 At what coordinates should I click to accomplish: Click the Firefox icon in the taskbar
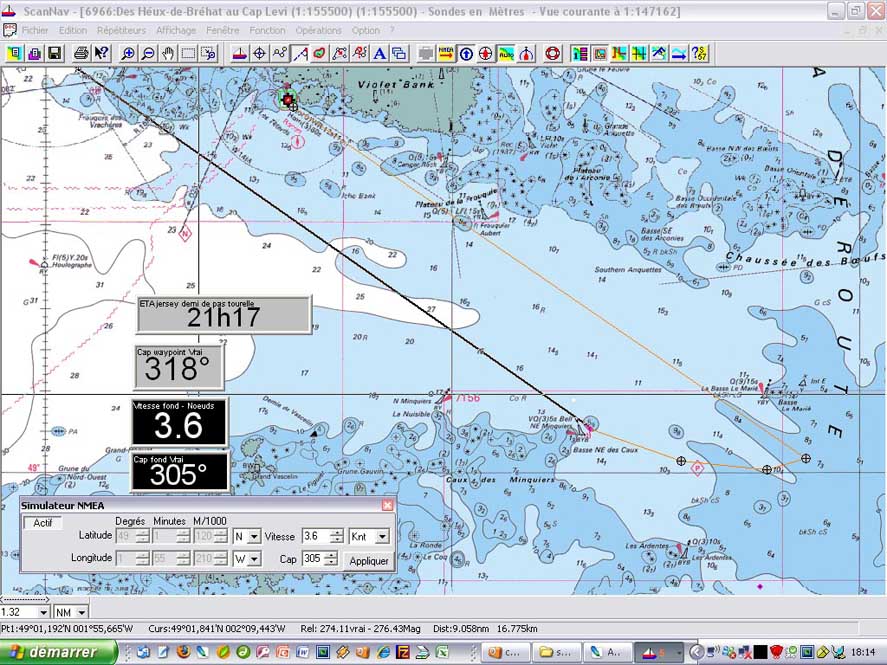(x=183, y=652)
